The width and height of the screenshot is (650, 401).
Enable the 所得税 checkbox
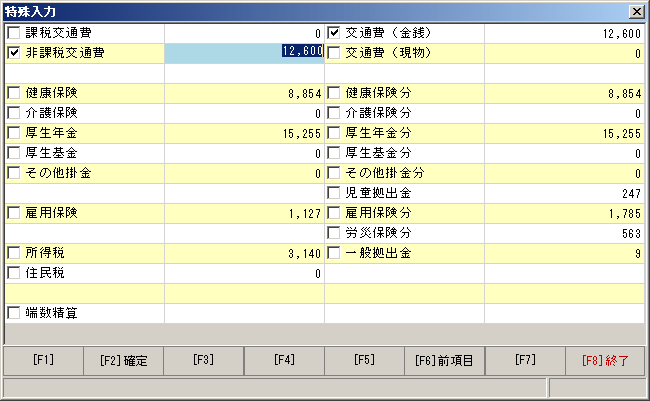point(14,253)
